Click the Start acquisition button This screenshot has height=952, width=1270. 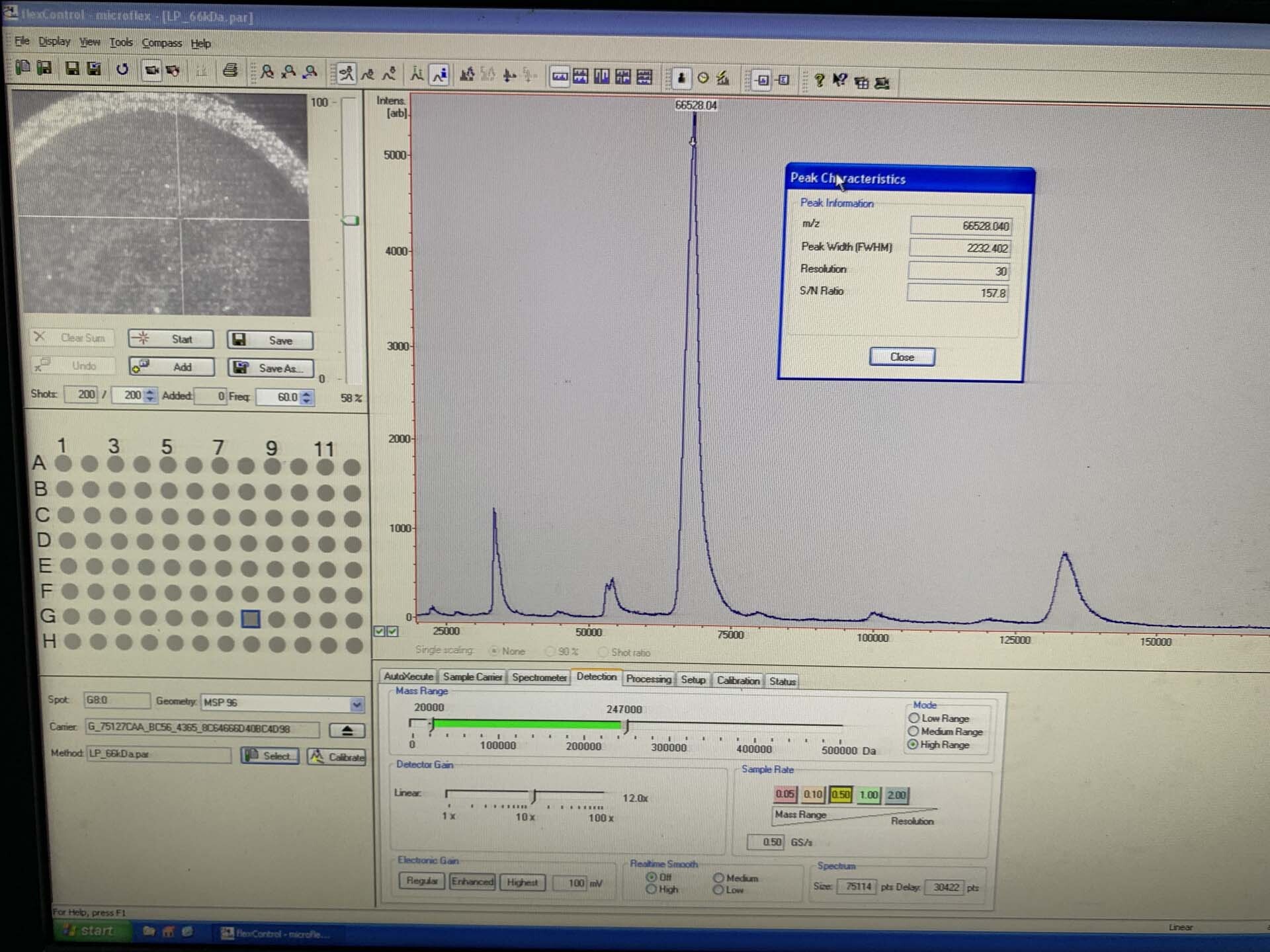coord(171,339)
